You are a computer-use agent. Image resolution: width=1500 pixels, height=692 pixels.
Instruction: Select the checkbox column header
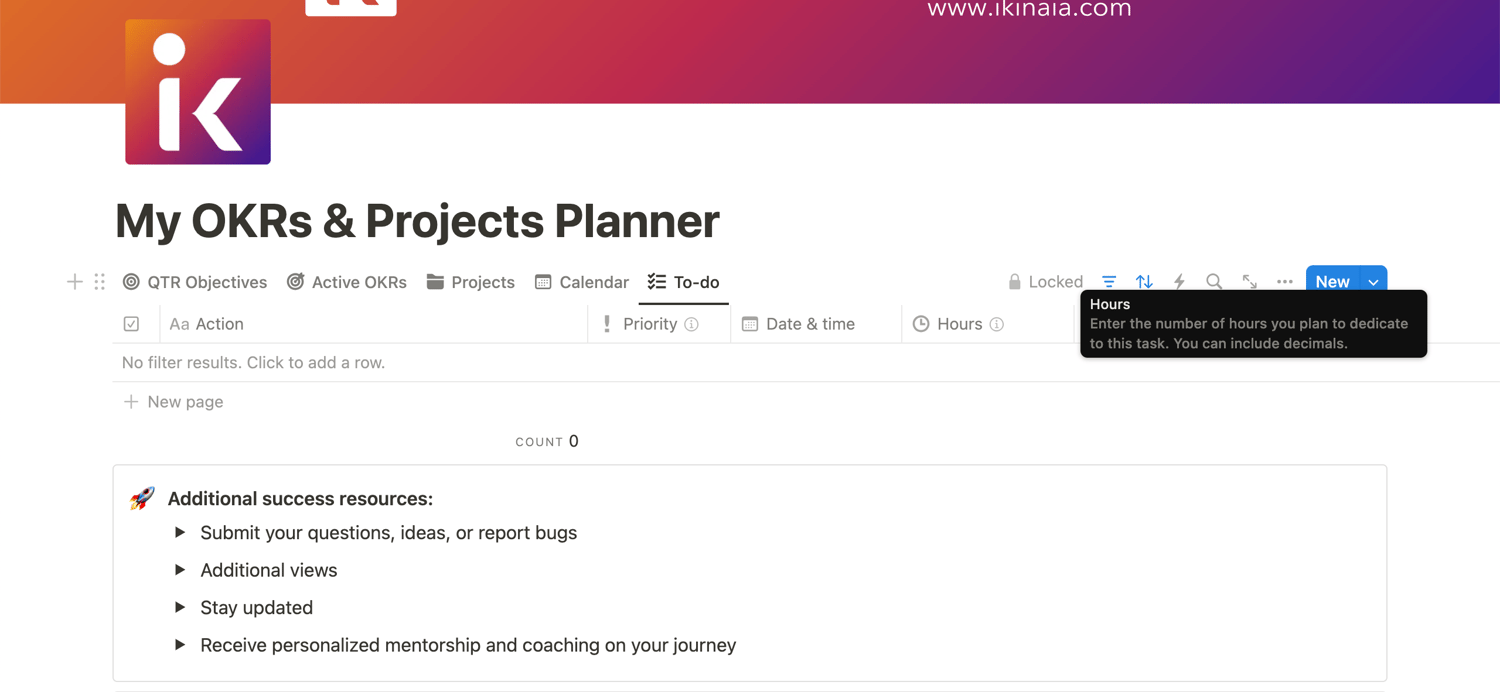(131, 324)
